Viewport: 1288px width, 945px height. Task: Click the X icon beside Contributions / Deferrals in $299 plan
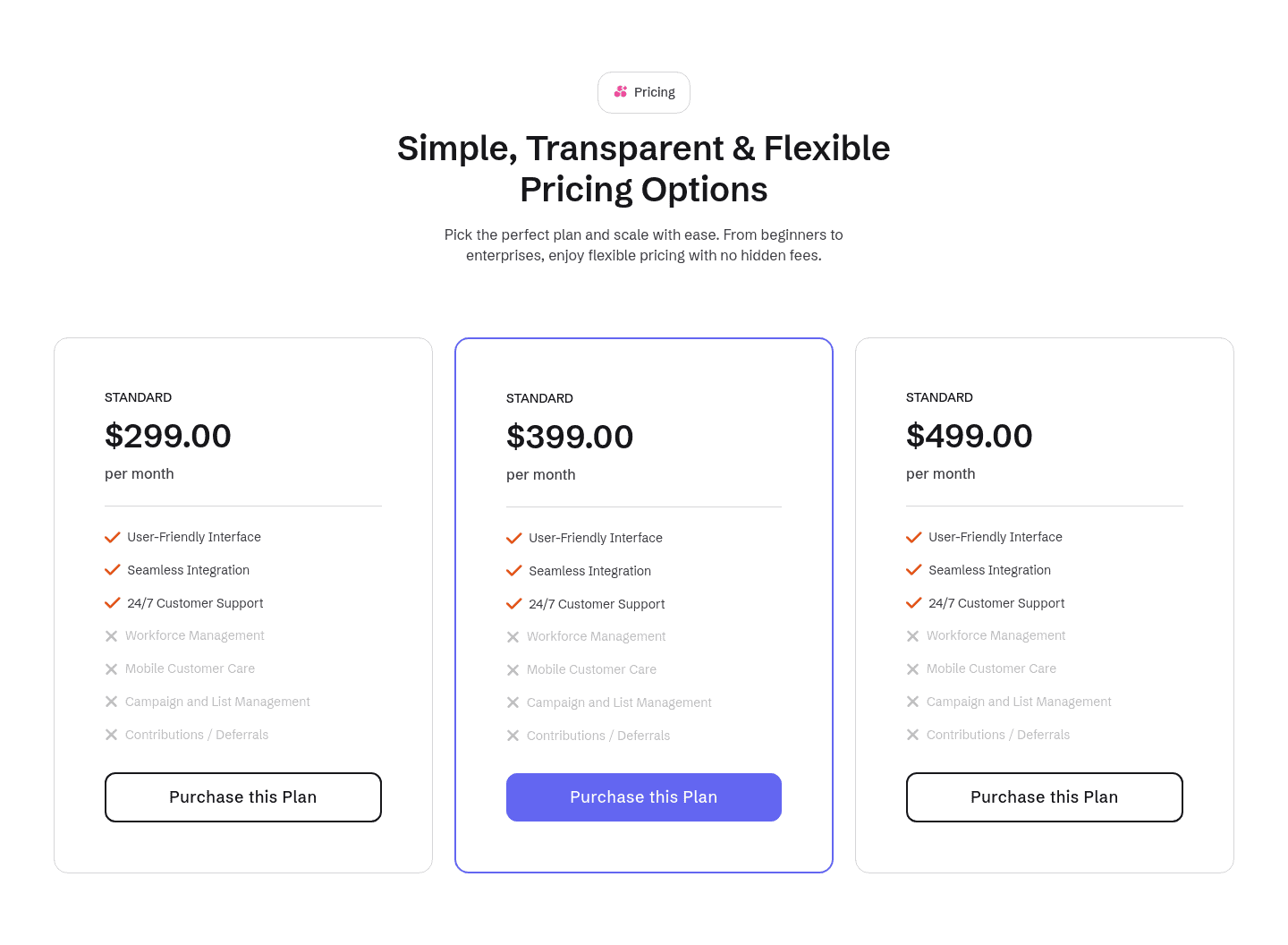[x=111, y=734]
